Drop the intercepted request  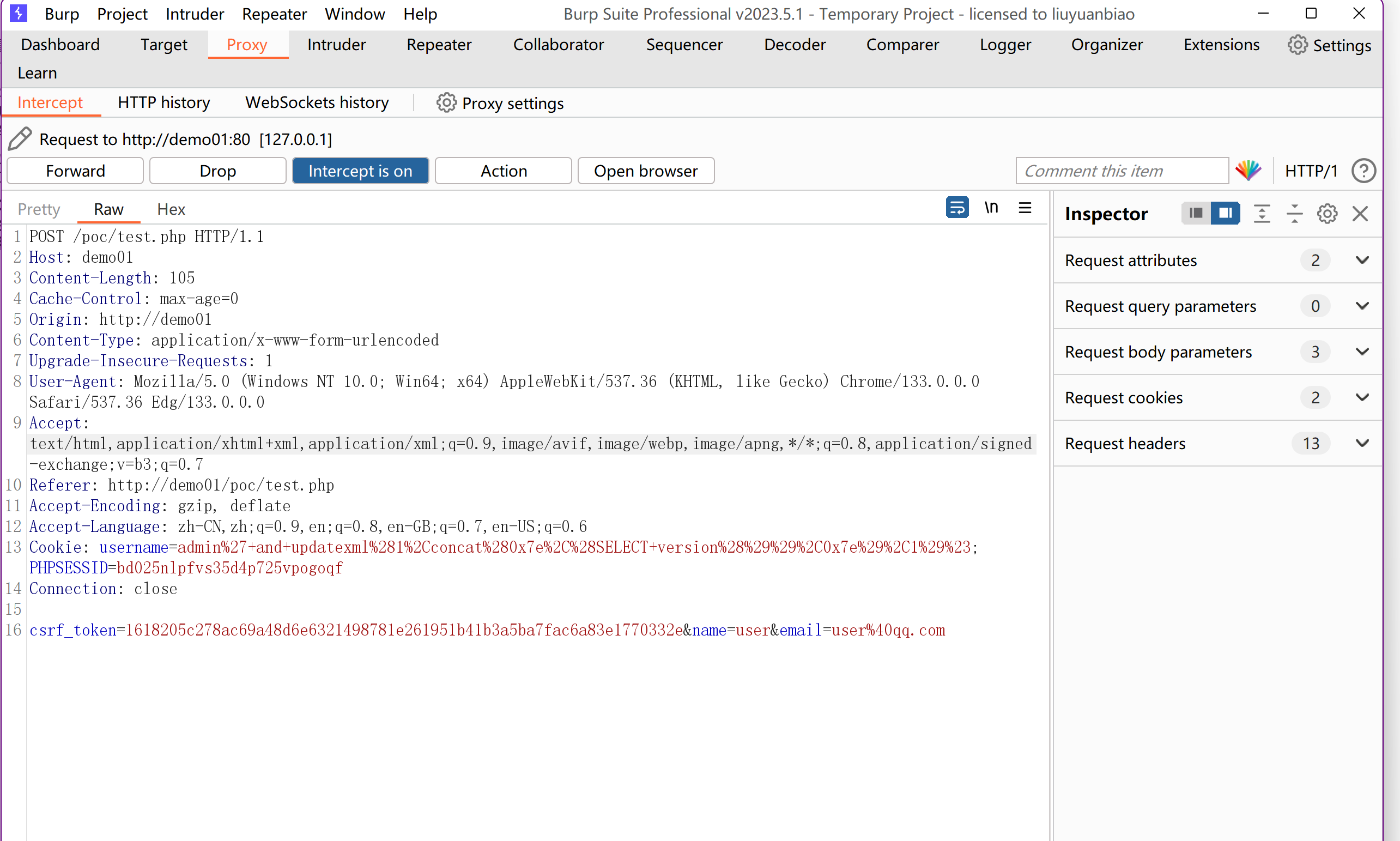(217, 171)
